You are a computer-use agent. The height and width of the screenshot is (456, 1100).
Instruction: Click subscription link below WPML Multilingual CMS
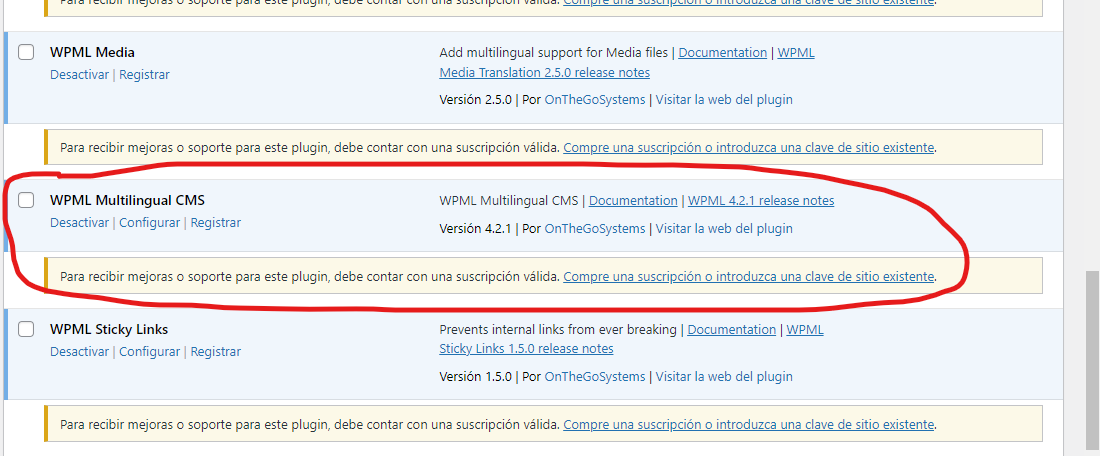pos(749,277)
